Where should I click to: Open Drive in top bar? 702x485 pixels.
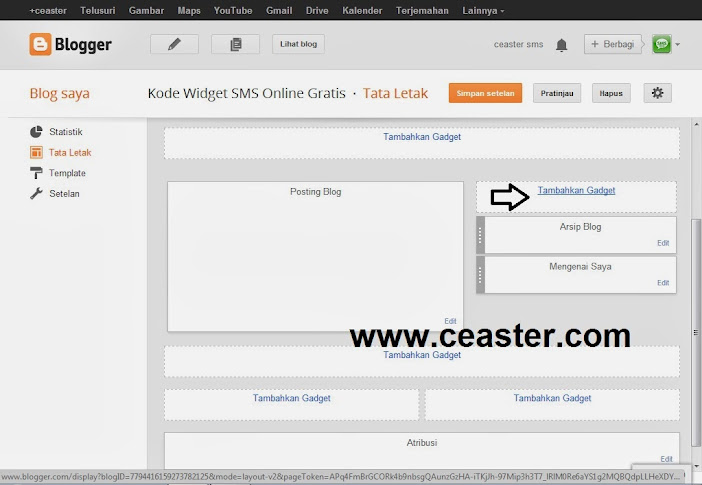click(317, 10)
